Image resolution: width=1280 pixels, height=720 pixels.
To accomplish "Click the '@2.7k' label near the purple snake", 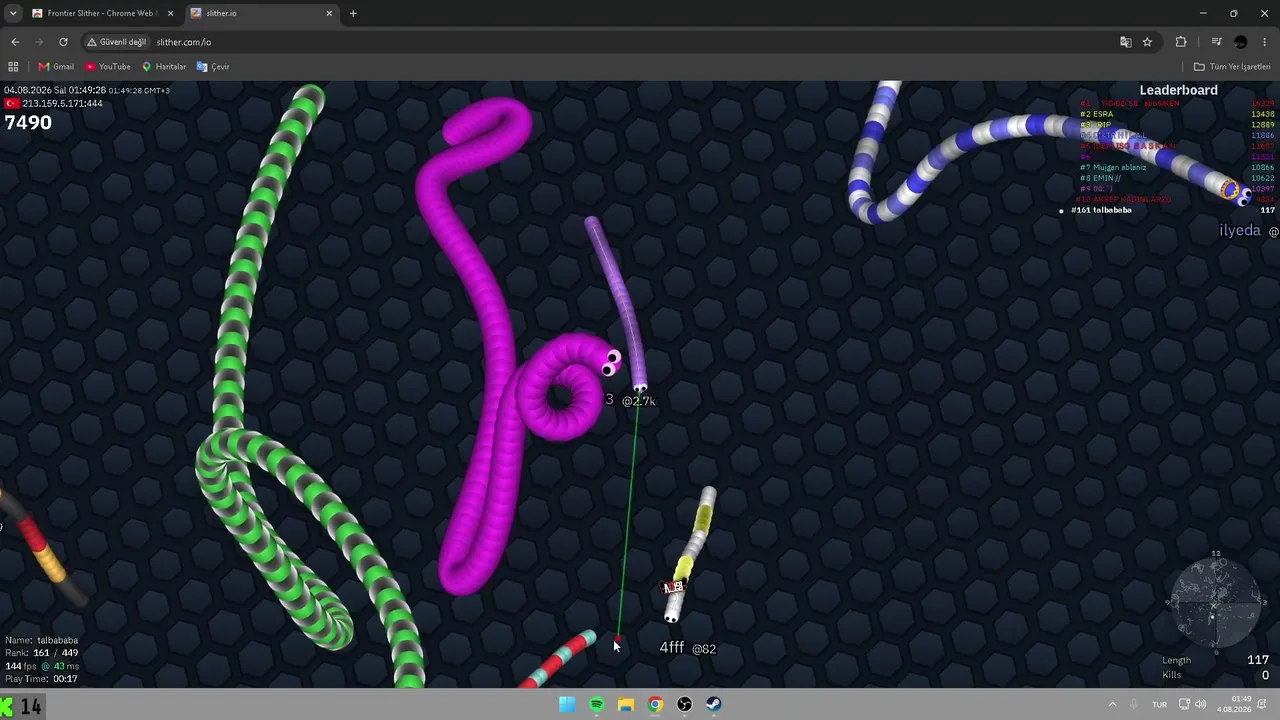I will click(639, 401).
